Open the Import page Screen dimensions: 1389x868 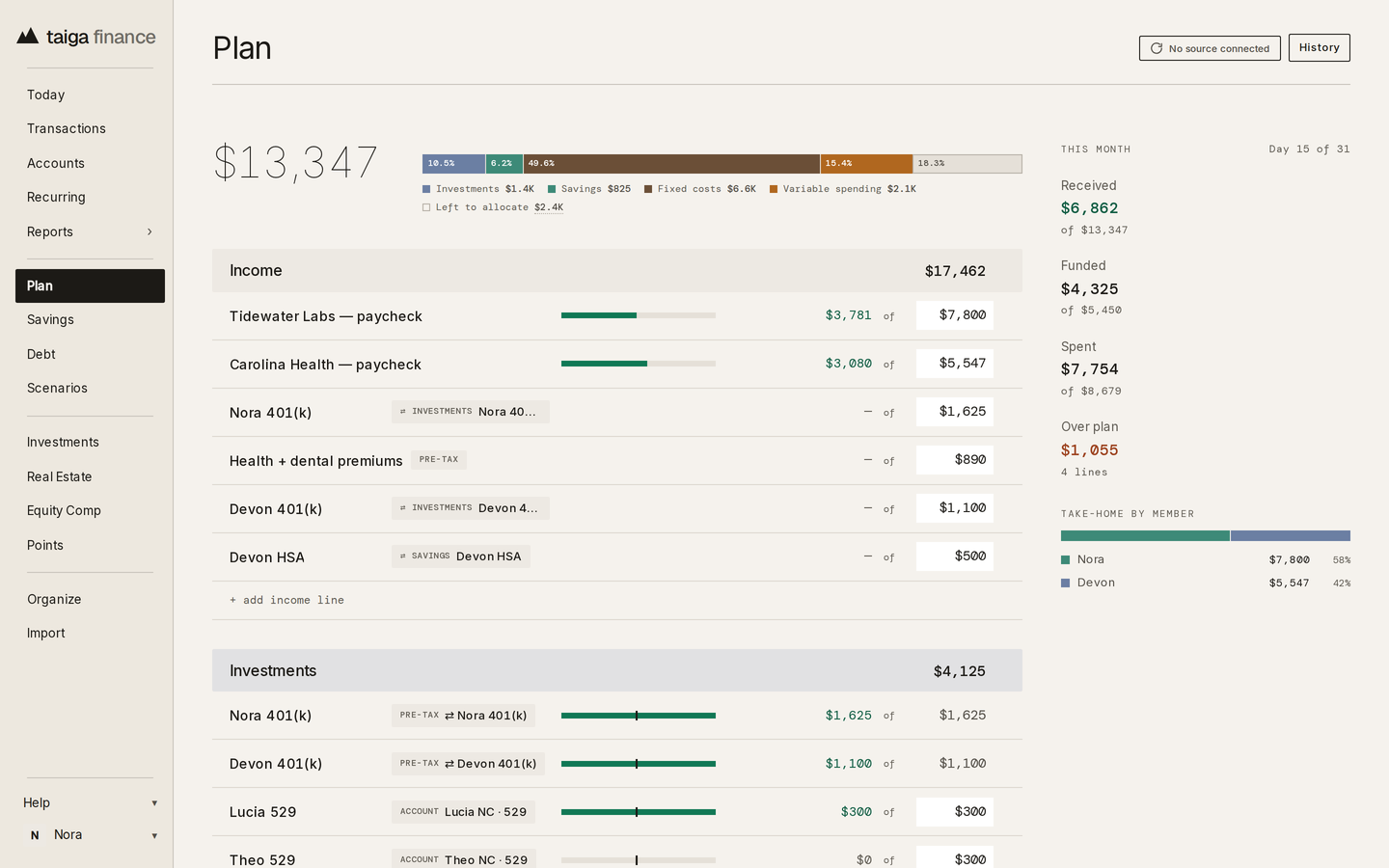click(90, 633)
